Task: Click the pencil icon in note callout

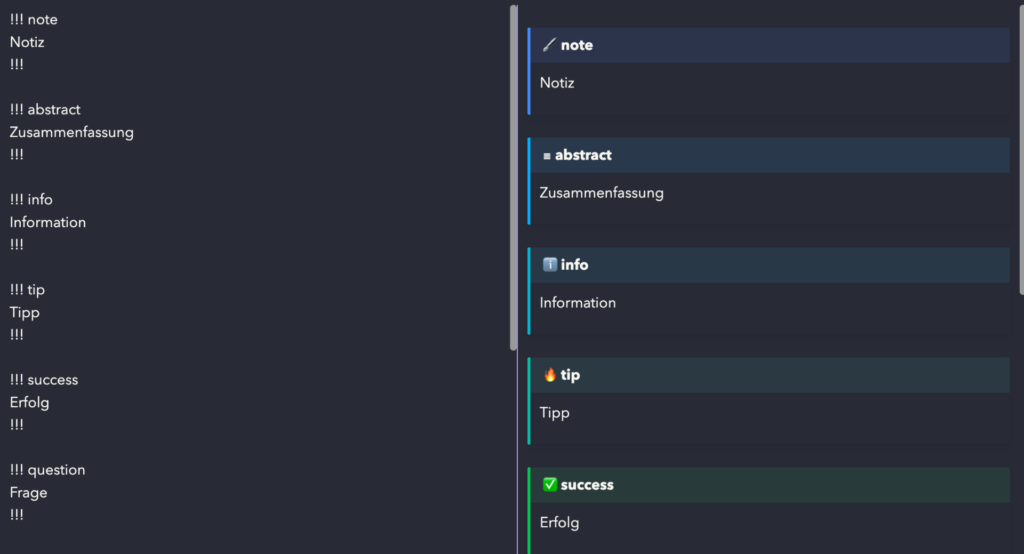Action: [x=548, y=45]
